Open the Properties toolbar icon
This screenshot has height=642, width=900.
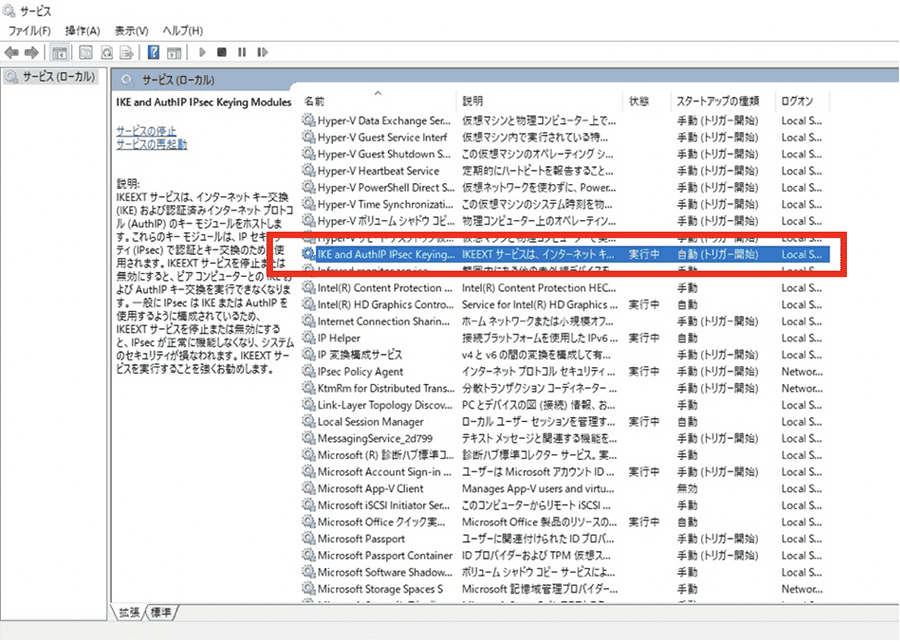click(86, 53)
